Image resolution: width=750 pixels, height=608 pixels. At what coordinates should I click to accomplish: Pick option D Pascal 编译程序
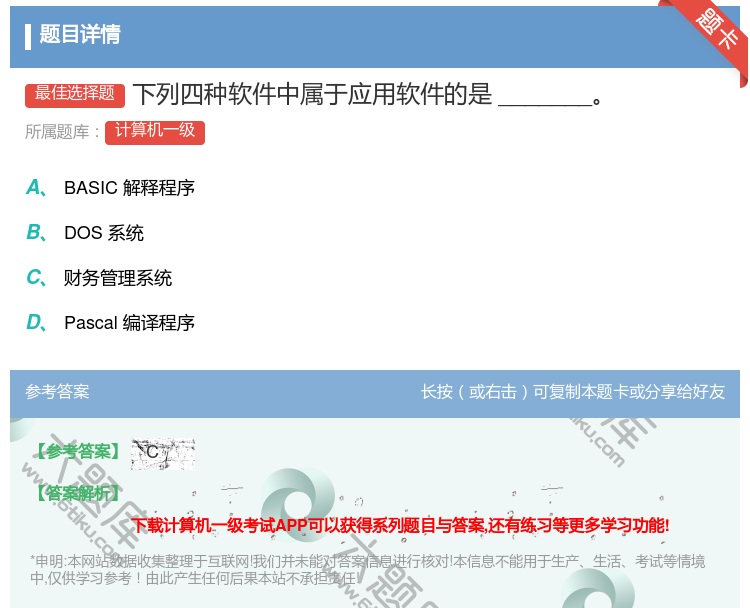110,322
